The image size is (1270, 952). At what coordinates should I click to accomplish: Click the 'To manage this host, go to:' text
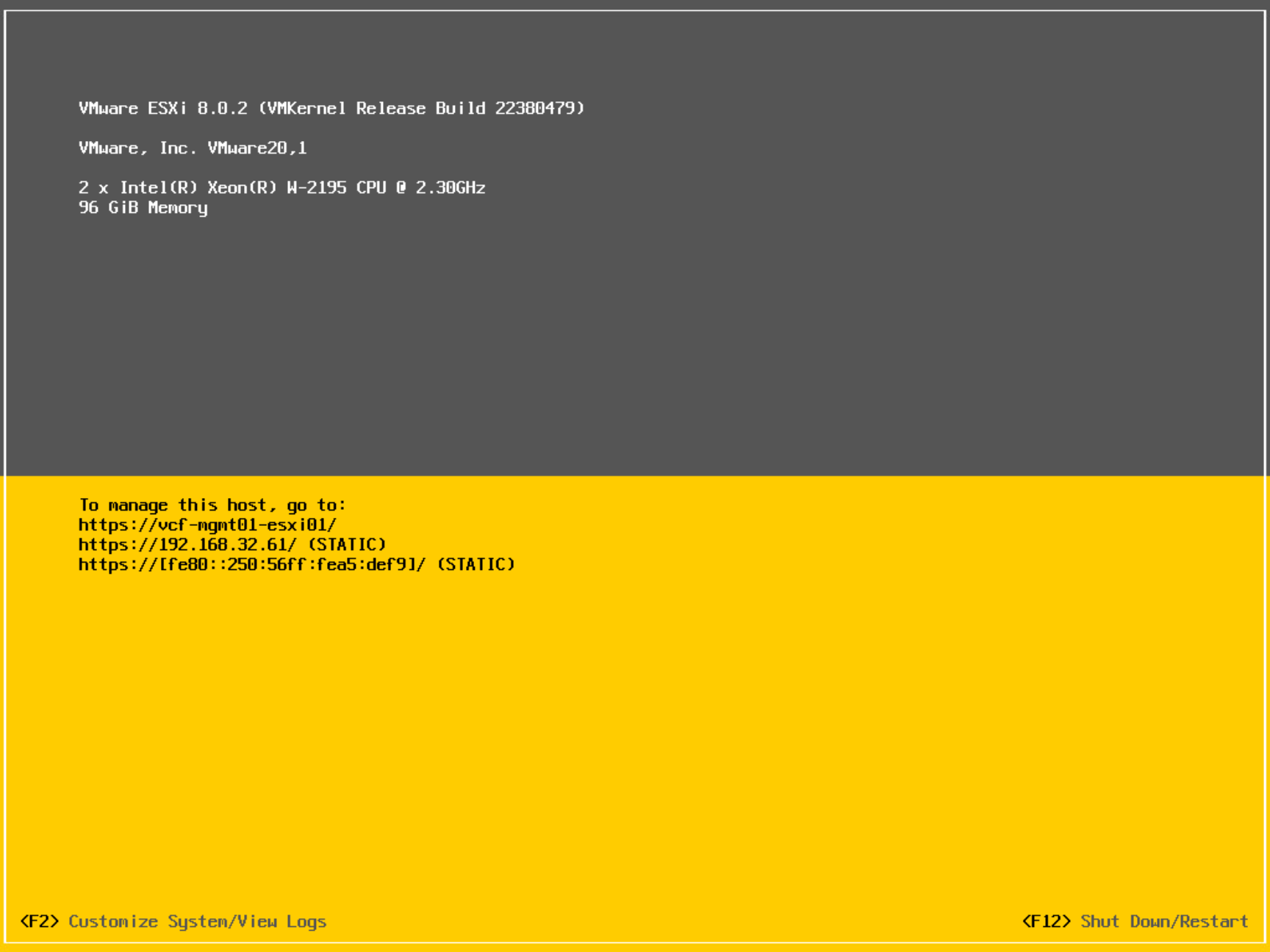click(212, 505)
